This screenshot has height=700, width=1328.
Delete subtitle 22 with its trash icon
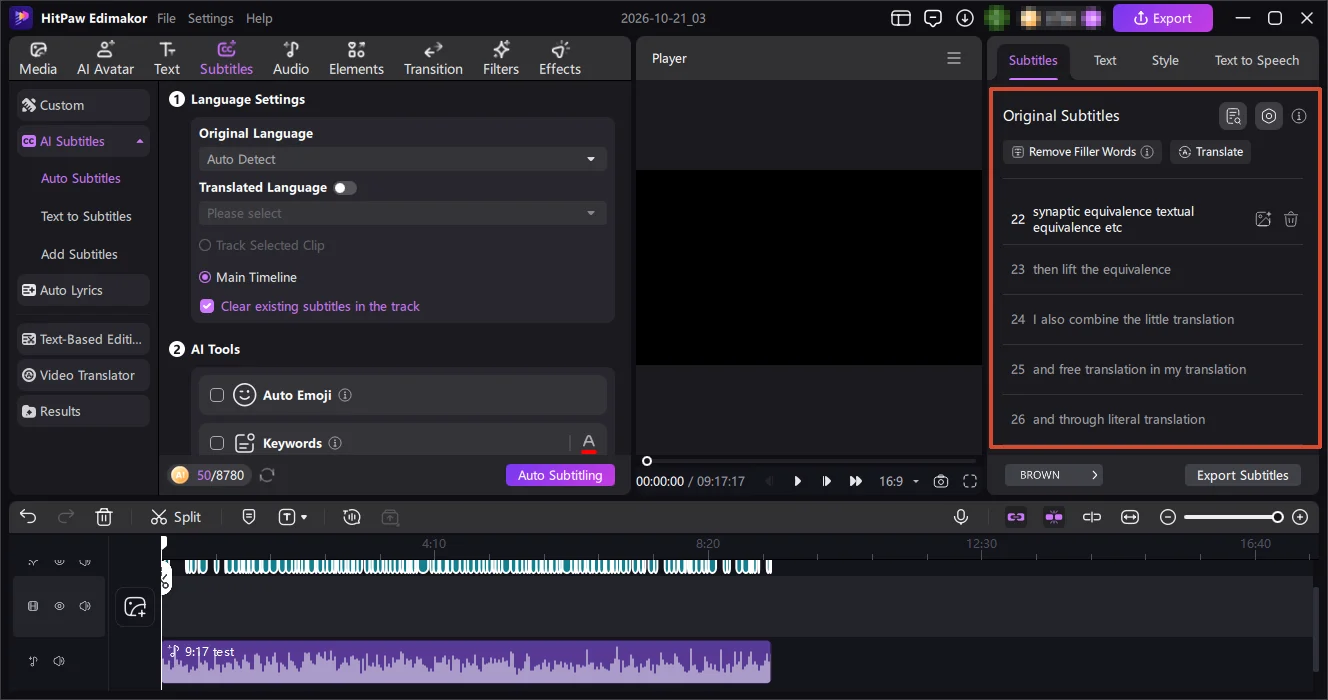pyautogui.click(x=1291, y=219)
